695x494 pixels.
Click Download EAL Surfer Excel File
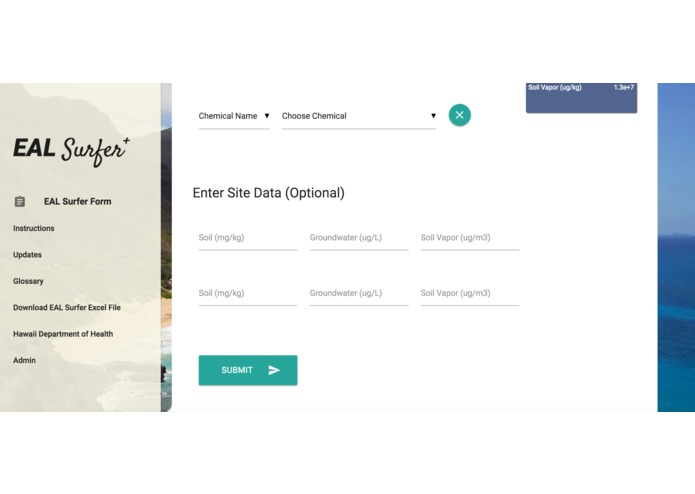tap(67, 307)
